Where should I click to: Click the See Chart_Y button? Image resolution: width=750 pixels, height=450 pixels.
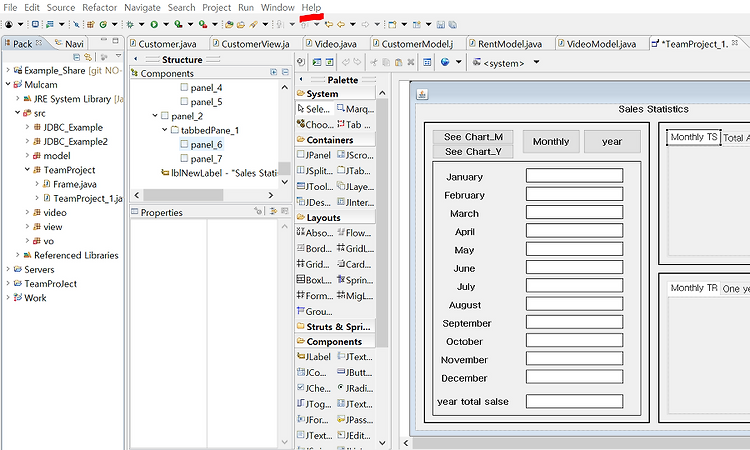pyautogui.click(x=473, y=152)
